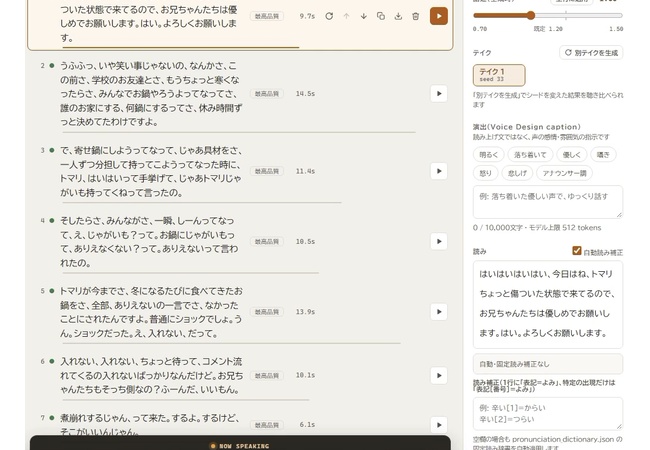
Task: Play segment 7 about 煮崩れするじゃん
Action: [x=439, y=425]
